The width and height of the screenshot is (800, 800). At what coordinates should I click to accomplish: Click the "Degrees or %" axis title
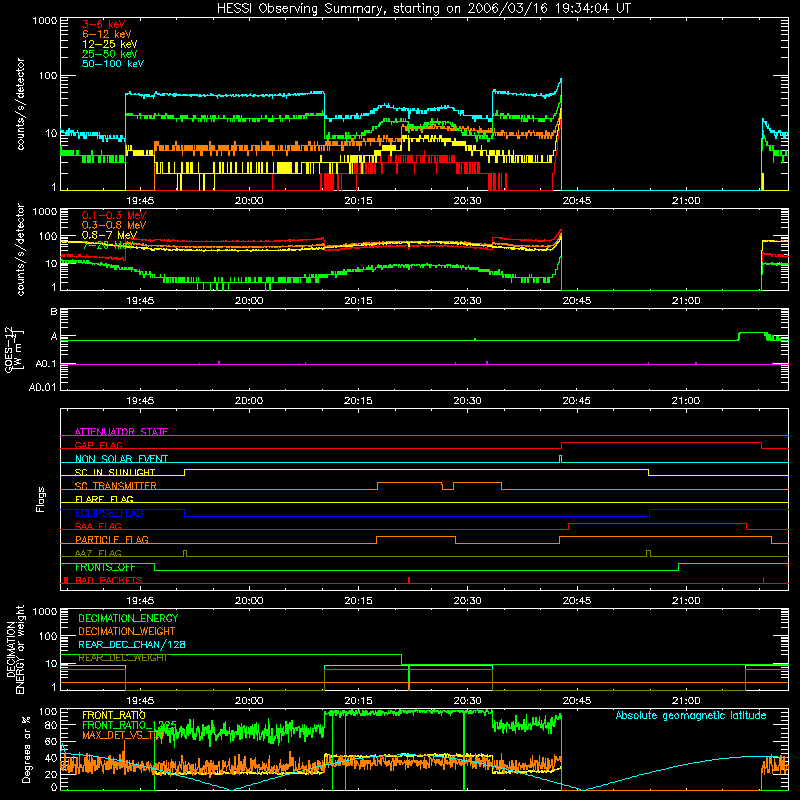(26, 749)
